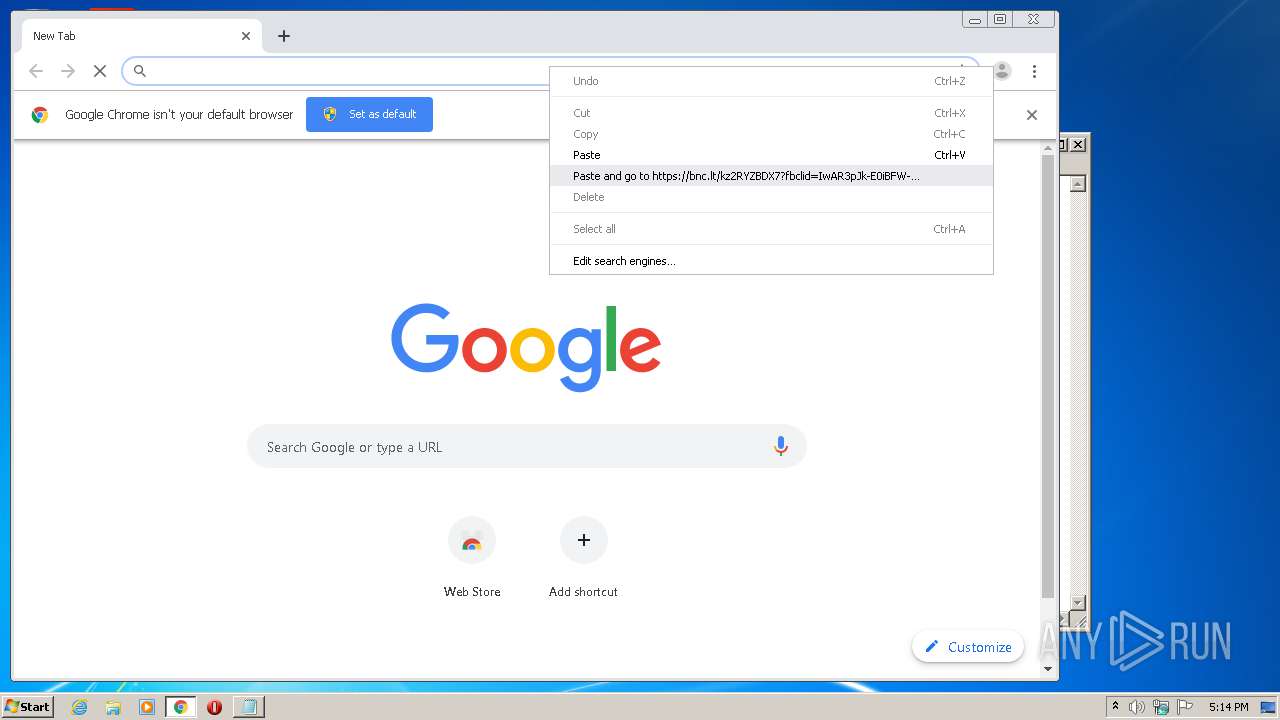Choose Copy in the context menu
Viewport: 1280px width, 720px height.
[x=771, y=134]
